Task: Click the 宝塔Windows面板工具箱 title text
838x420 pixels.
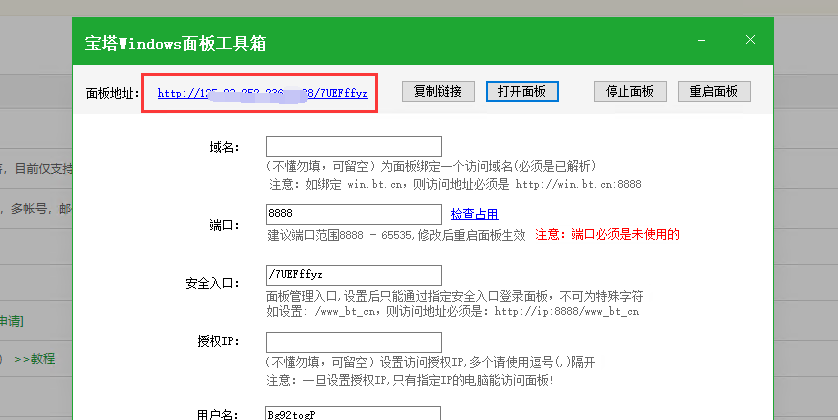Action: [175, 43]
